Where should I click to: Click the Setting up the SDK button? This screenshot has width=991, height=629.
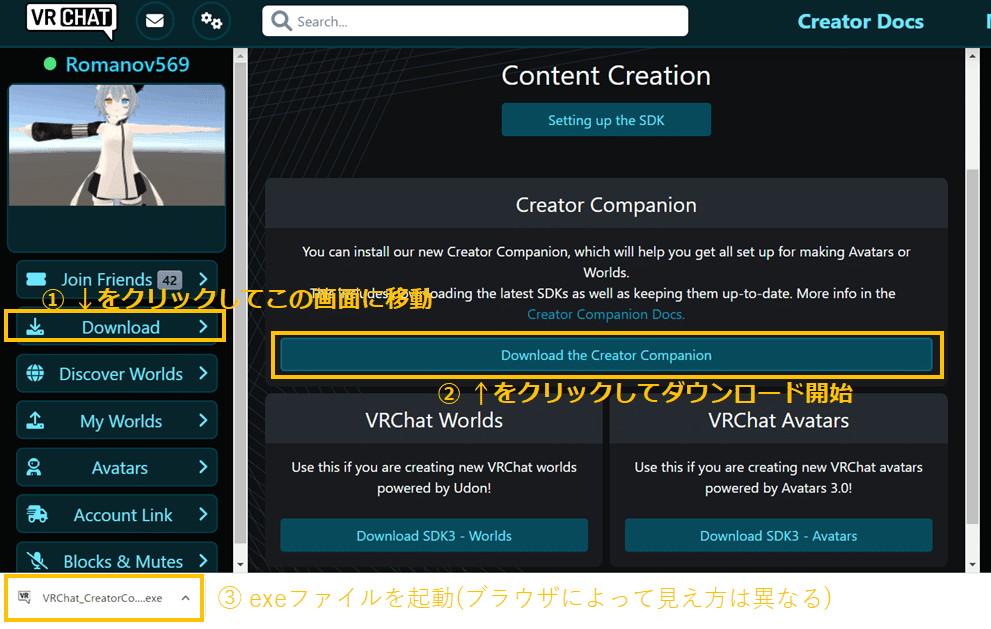tap(606, 119)
